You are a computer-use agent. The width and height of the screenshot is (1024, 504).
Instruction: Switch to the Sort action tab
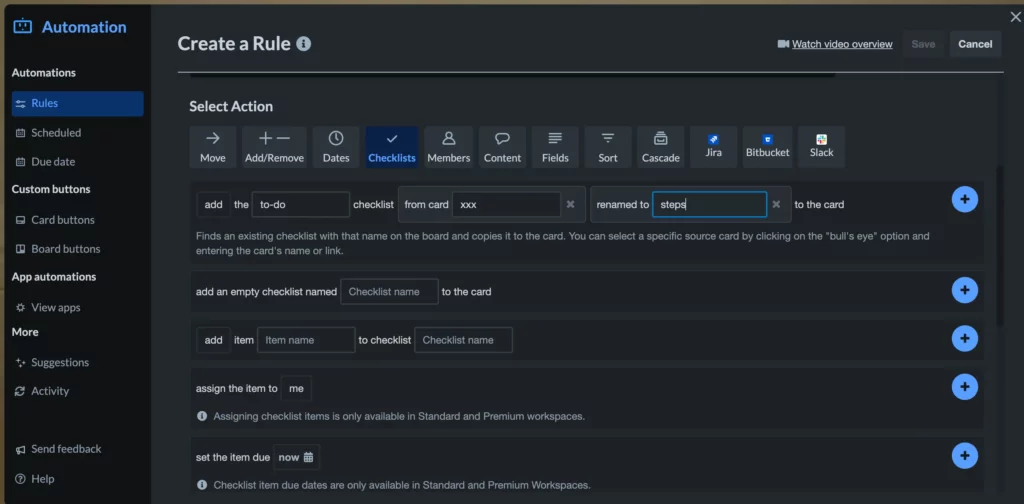click(x=608, y=147)
